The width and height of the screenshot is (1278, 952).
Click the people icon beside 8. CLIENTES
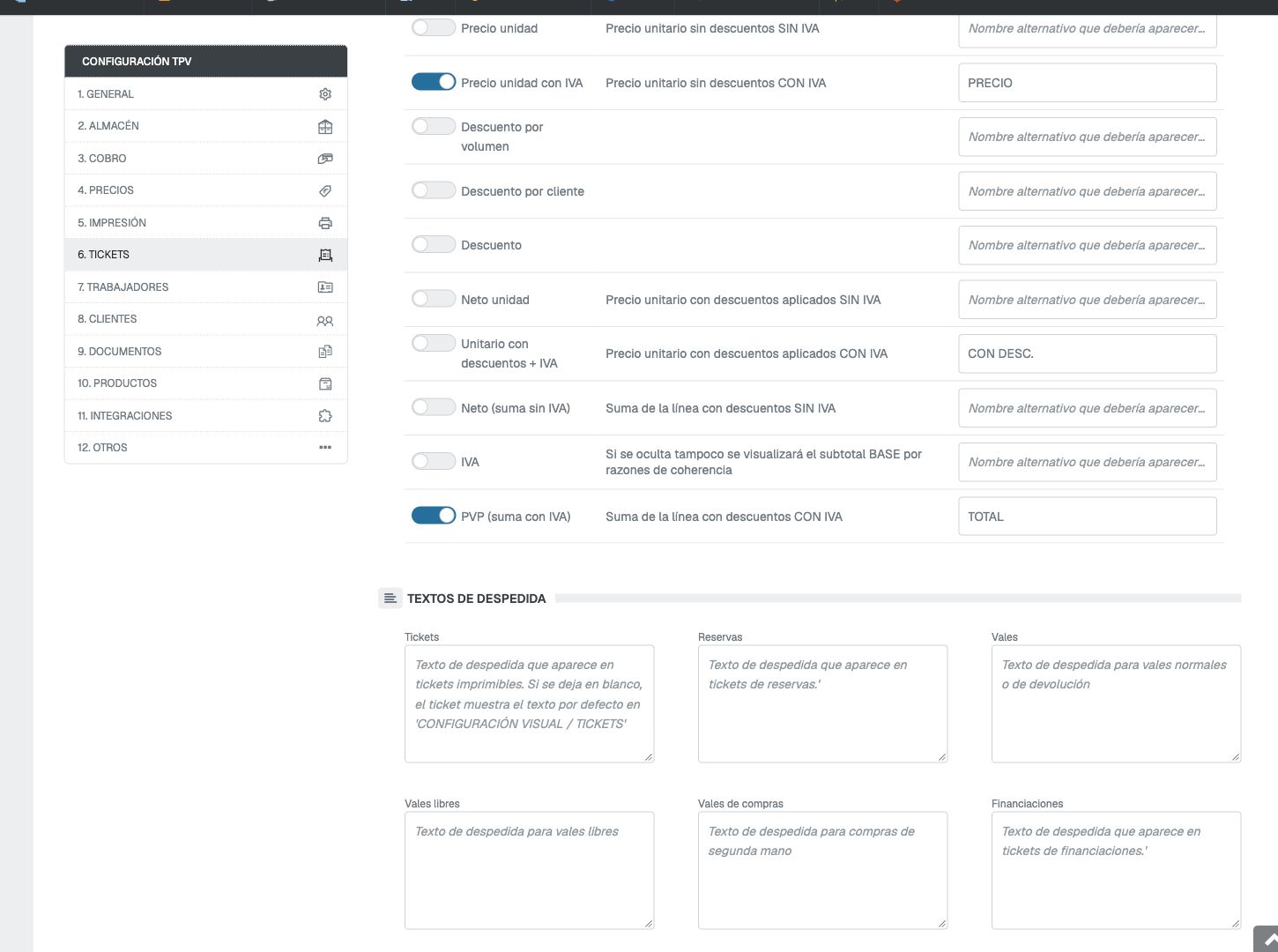[325, 321]
